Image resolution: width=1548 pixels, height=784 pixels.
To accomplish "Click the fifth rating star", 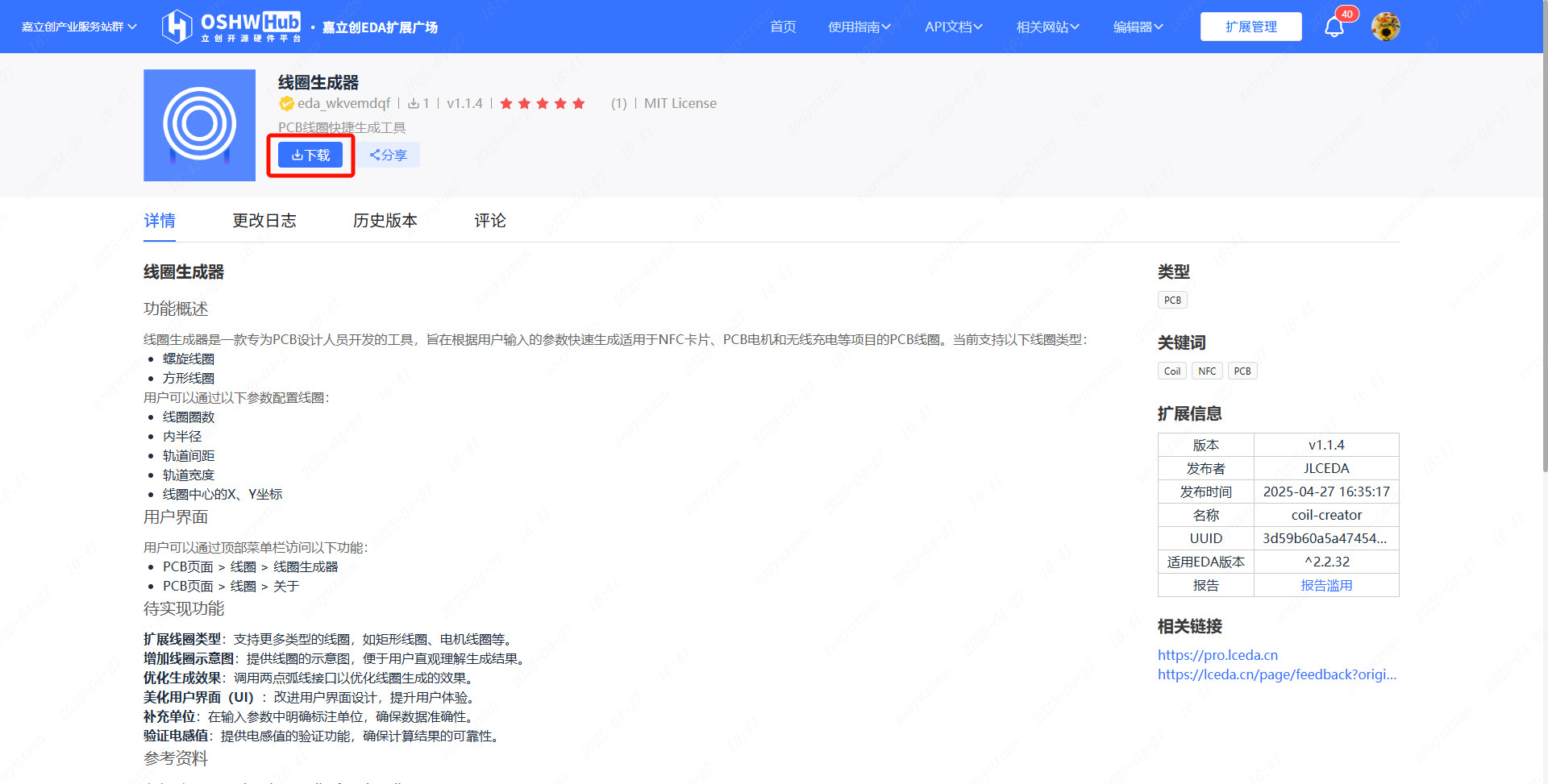I will [578, 103].
